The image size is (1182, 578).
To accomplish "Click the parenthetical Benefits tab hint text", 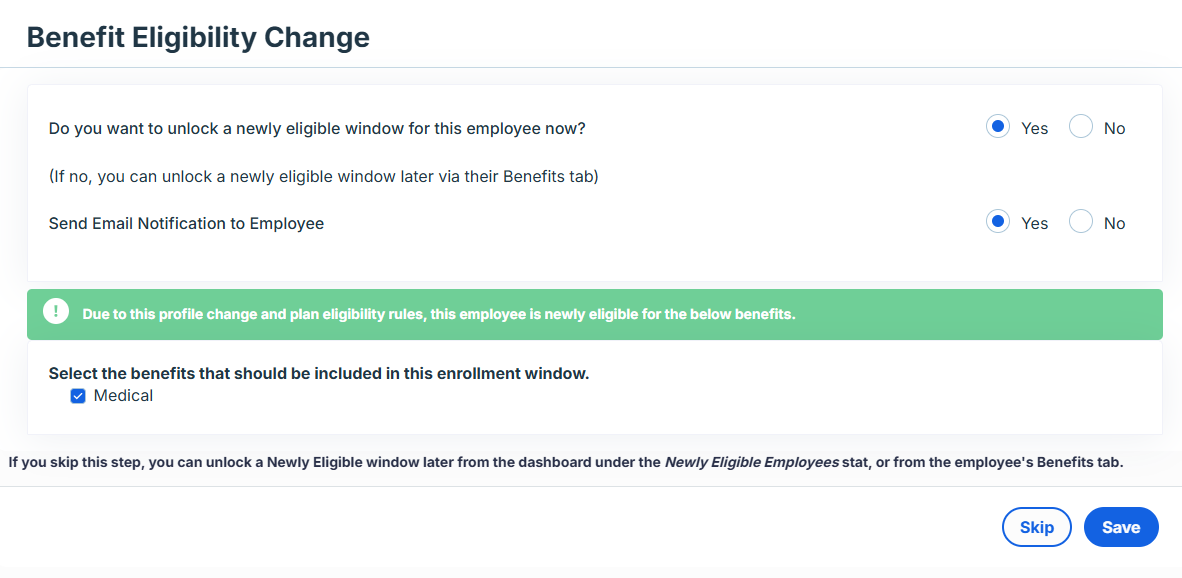I will tap(323, 177).
